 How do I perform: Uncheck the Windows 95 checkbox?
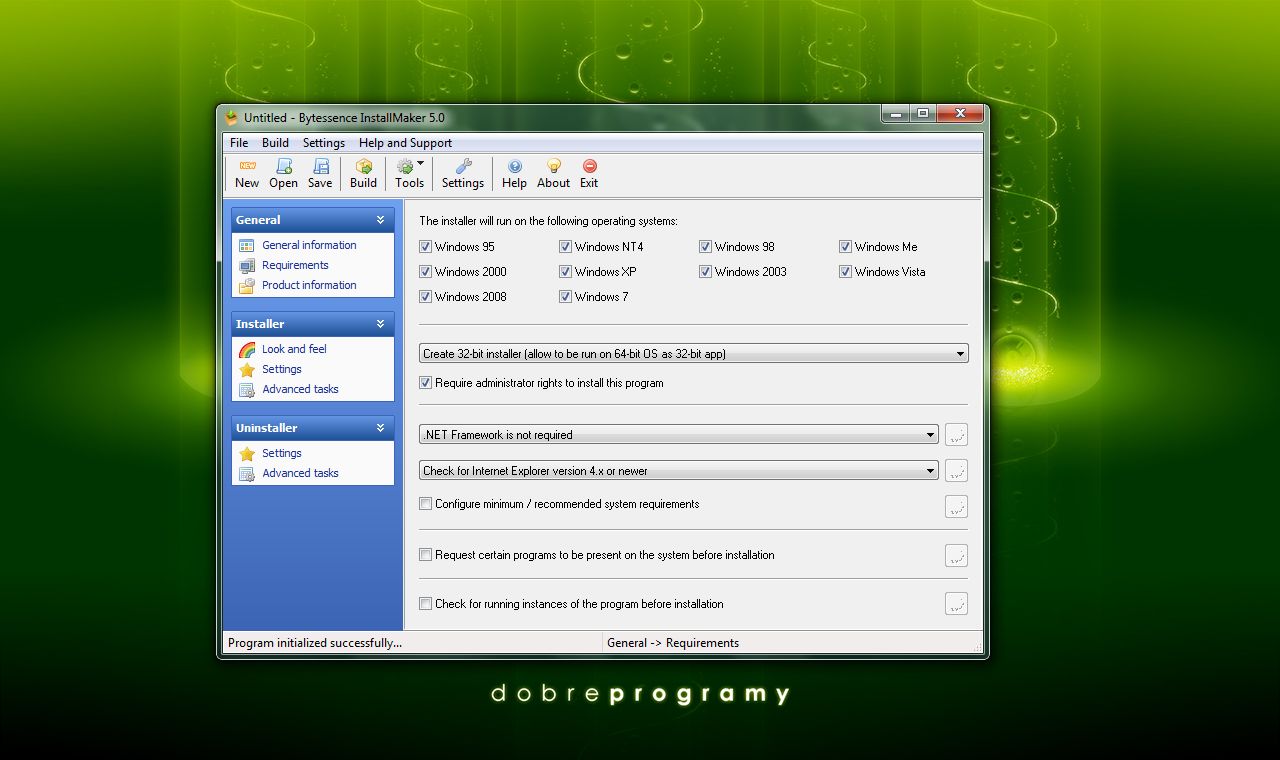pyautogui.click(x=426, y=247)
